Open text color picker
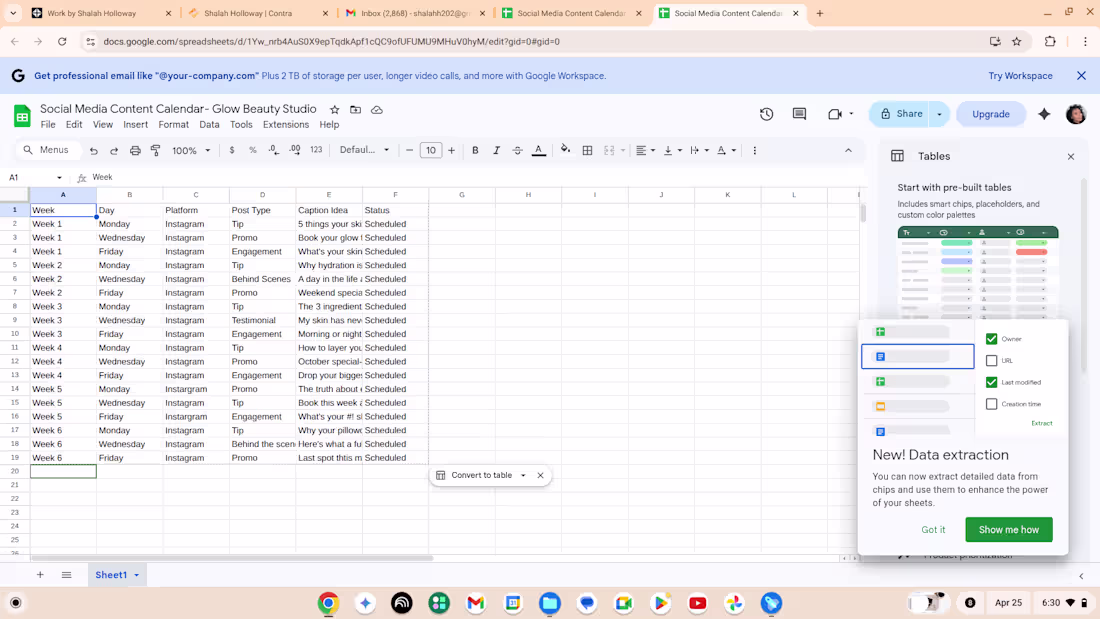Screen dimensions: 1100x619 [539, 150]
